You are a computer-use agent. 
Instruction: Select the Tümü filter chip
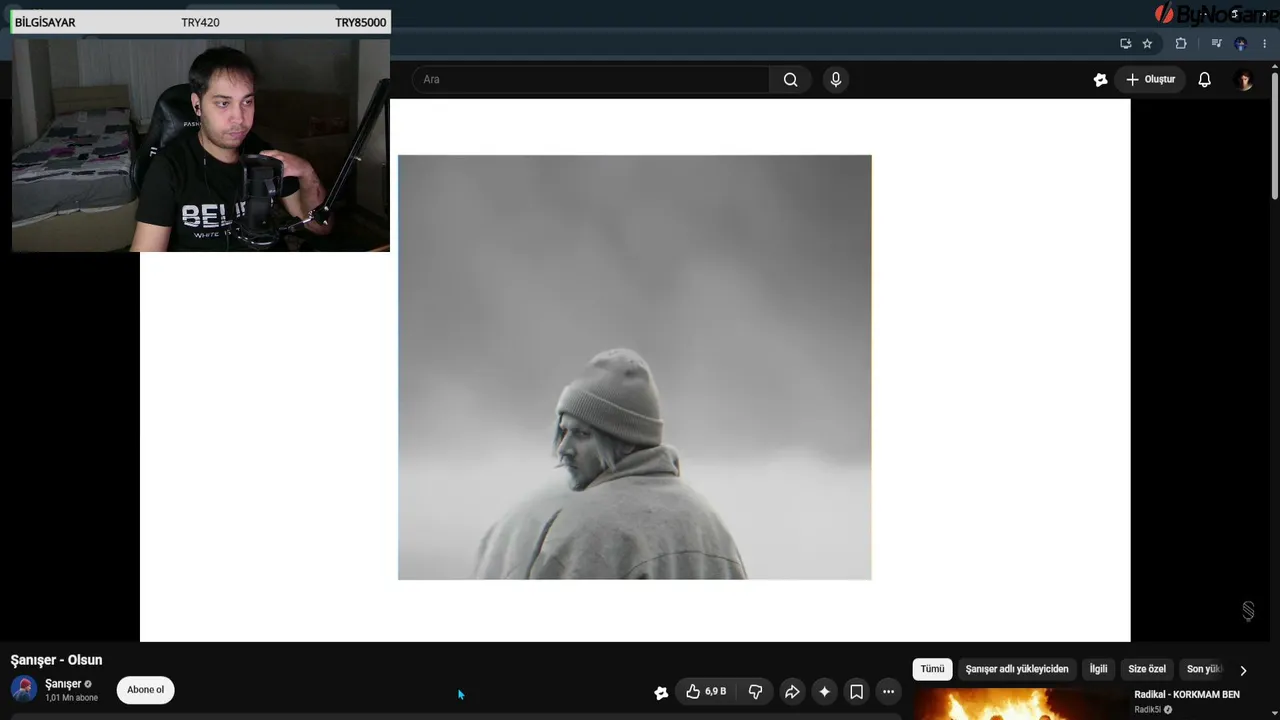click(x=932, y=669)
